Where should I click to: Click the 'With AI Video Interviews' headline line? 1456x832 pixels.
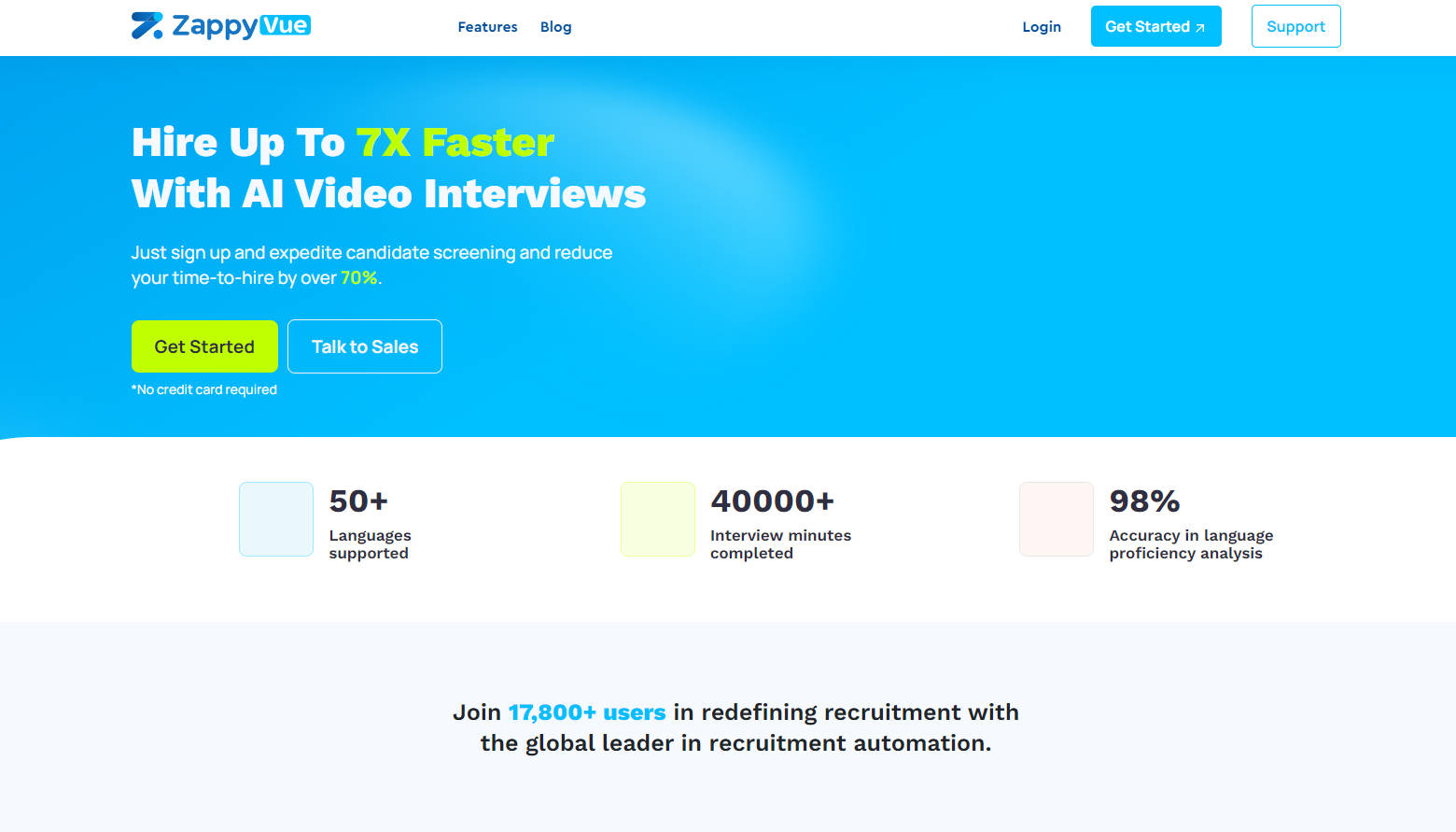tap(388, 194)
